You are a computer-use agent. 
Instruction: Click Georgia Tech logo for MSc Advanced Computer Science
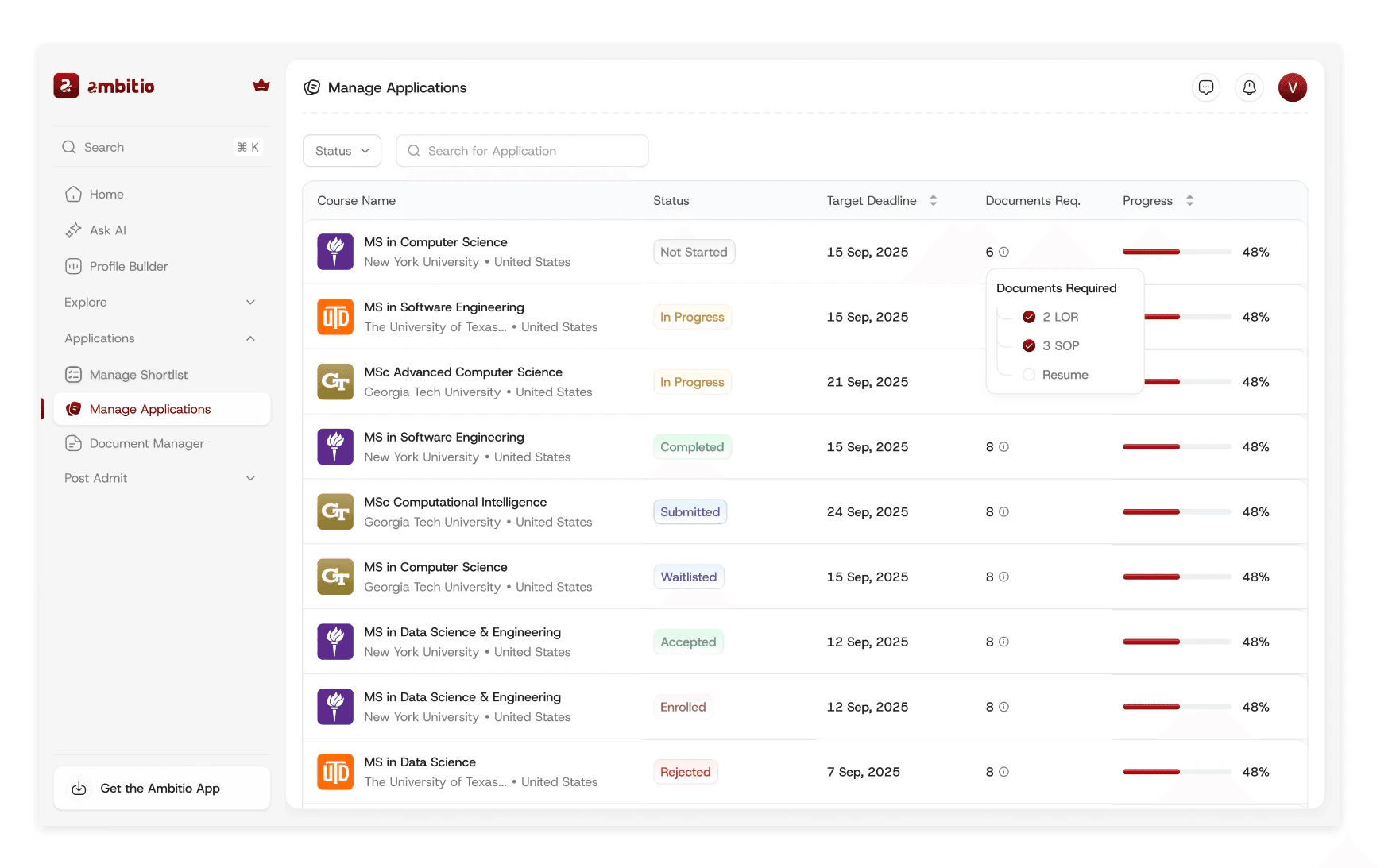point(335,382)
